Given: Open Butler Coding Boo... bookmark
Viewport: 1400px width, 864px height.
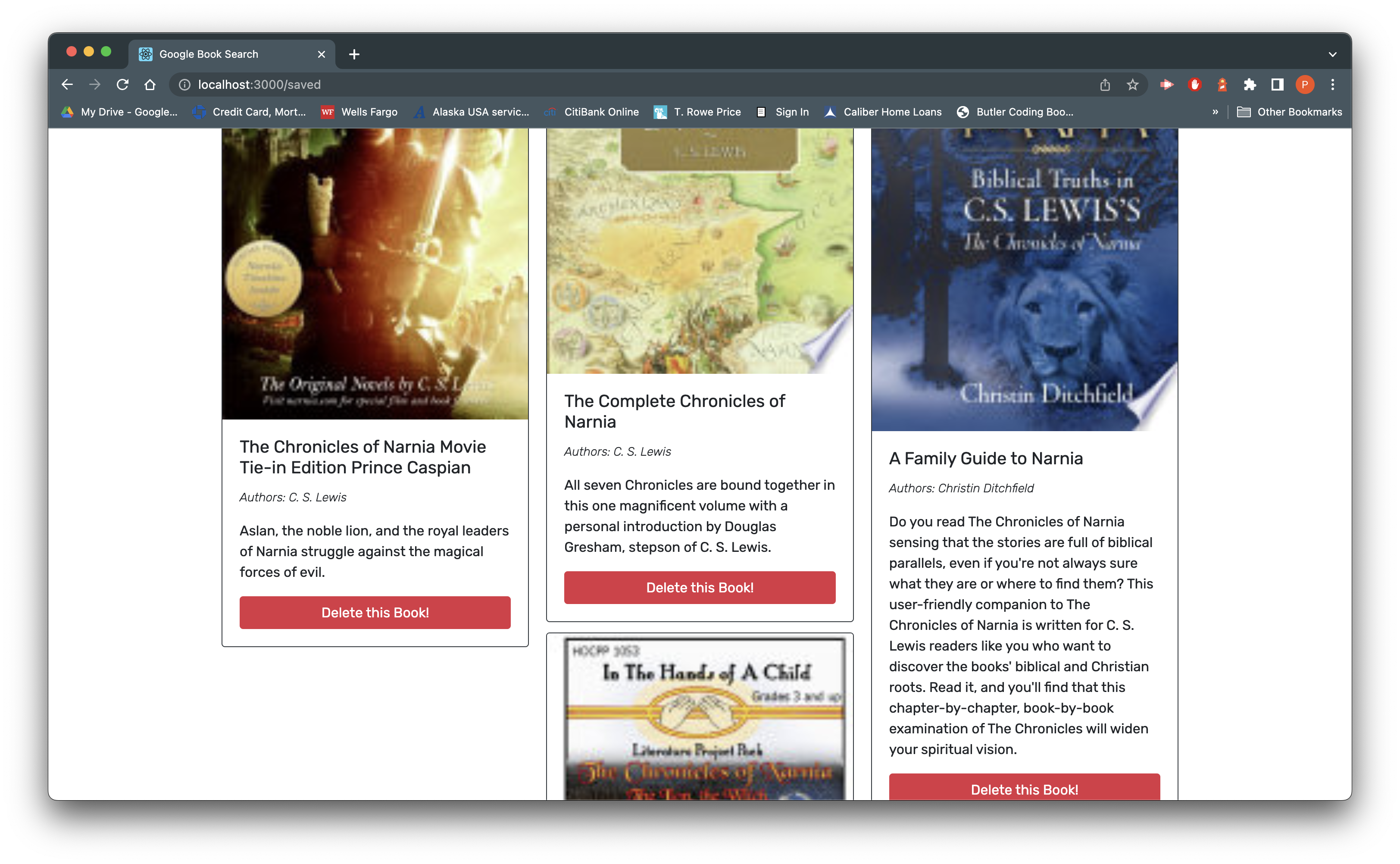Looking at the screenshot, I should 1015,112.
